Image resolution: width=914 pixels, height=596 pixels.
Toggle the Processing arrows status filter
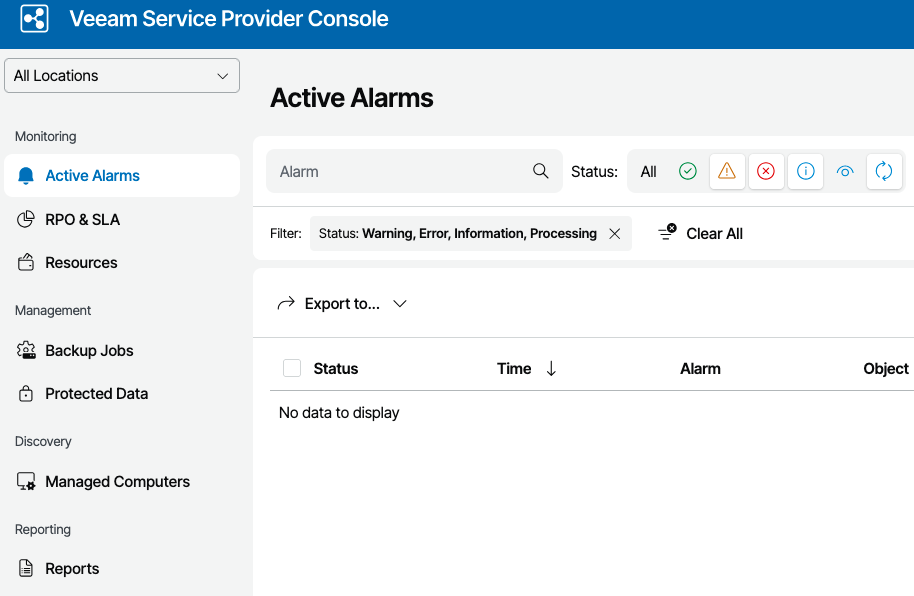click(x=884, y=171)
